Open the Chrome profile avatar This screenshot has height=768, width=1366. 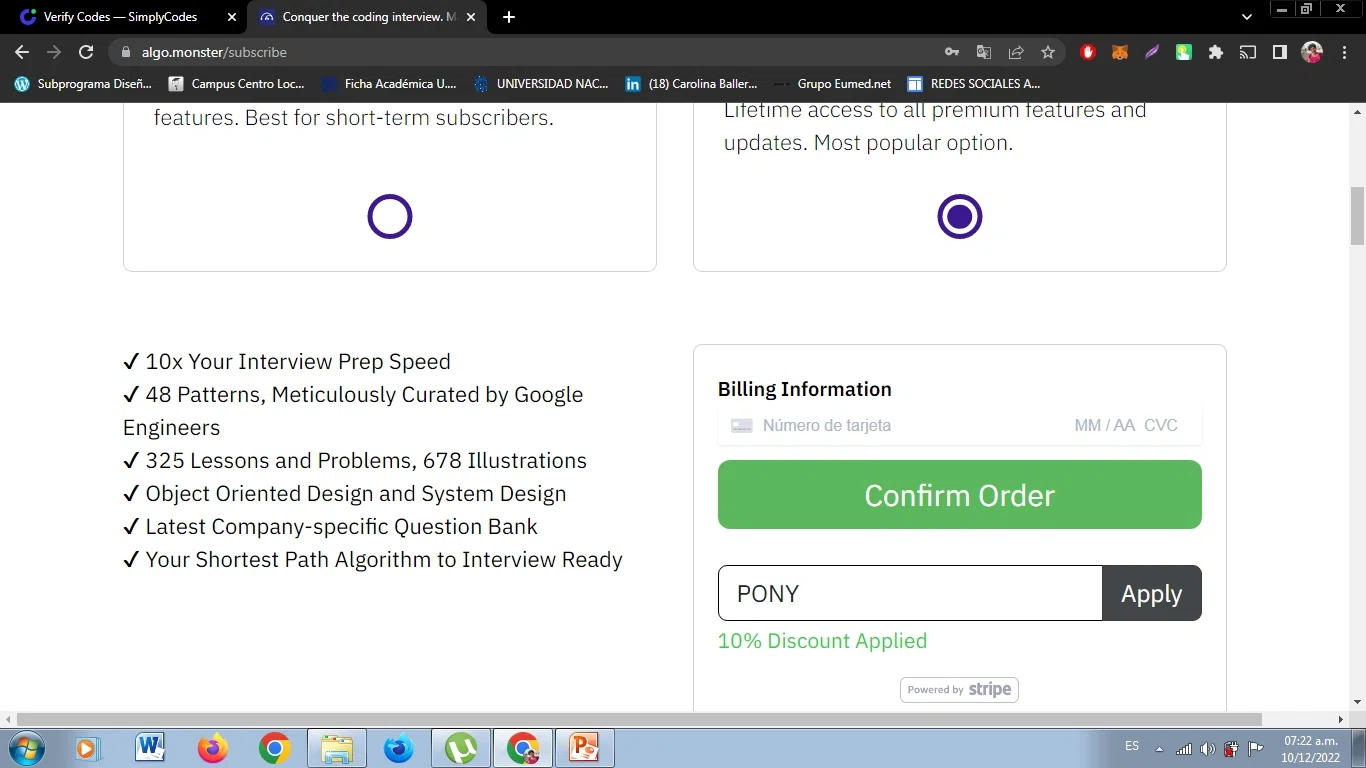[1312, 52]
